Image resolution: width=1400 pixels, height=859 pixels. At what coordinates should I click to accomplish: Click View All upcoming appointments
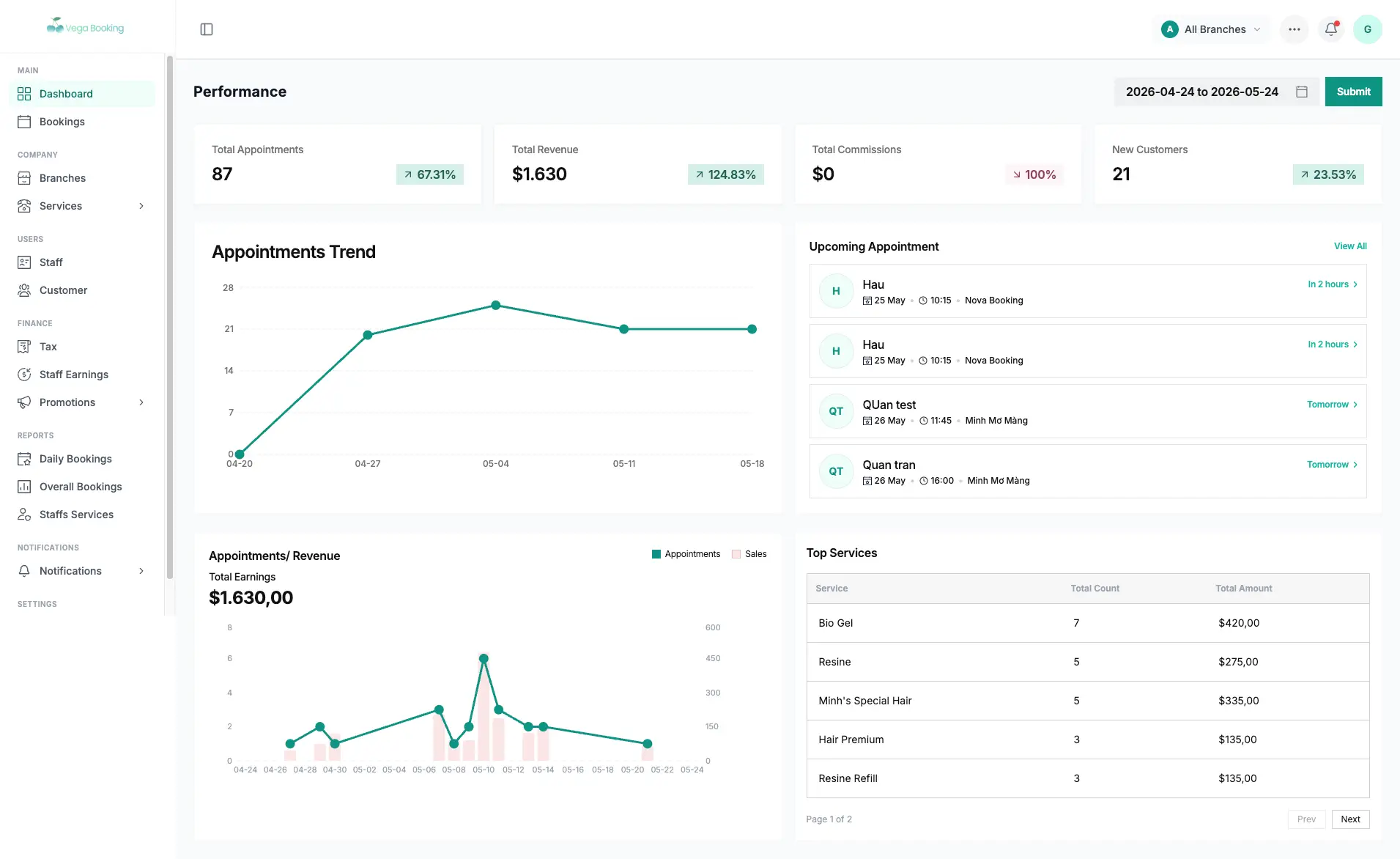coord(1350,246)
